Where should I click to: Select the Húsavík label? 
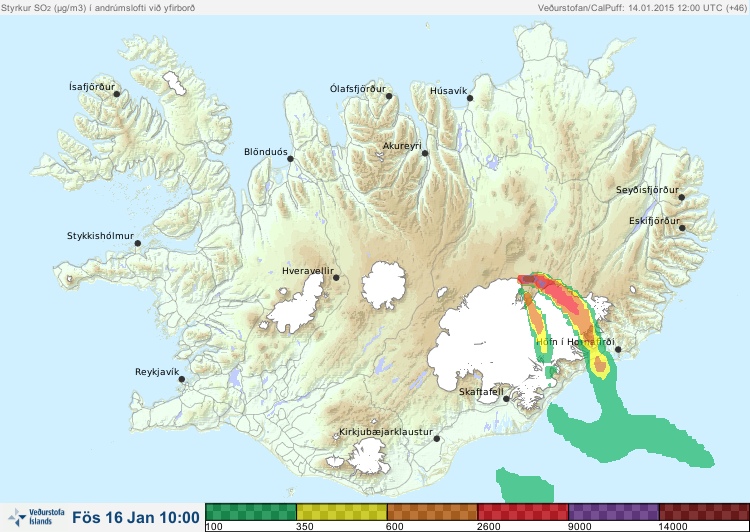(448, 91)
